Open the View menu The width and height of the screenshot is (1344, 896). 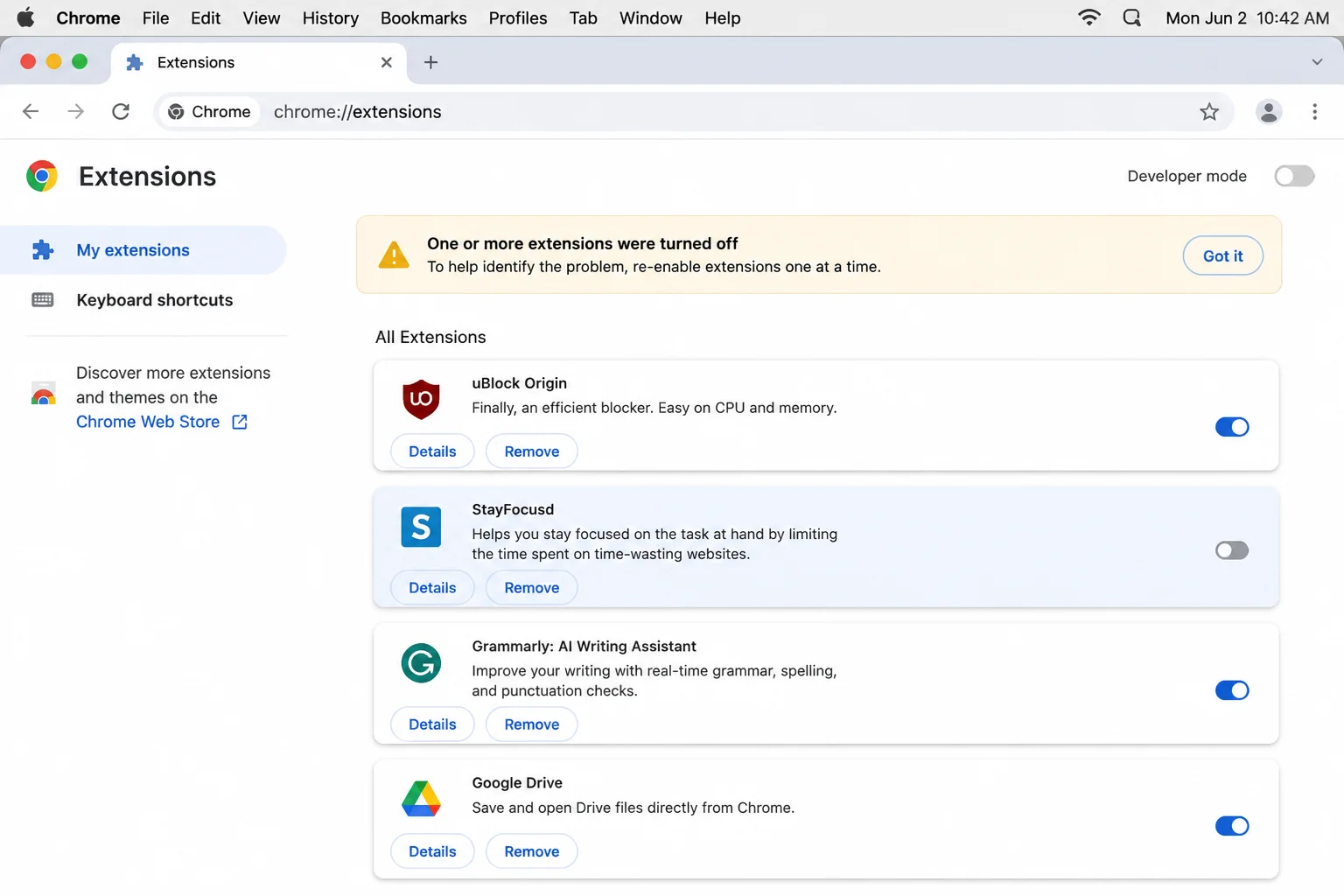coord(262,17)
